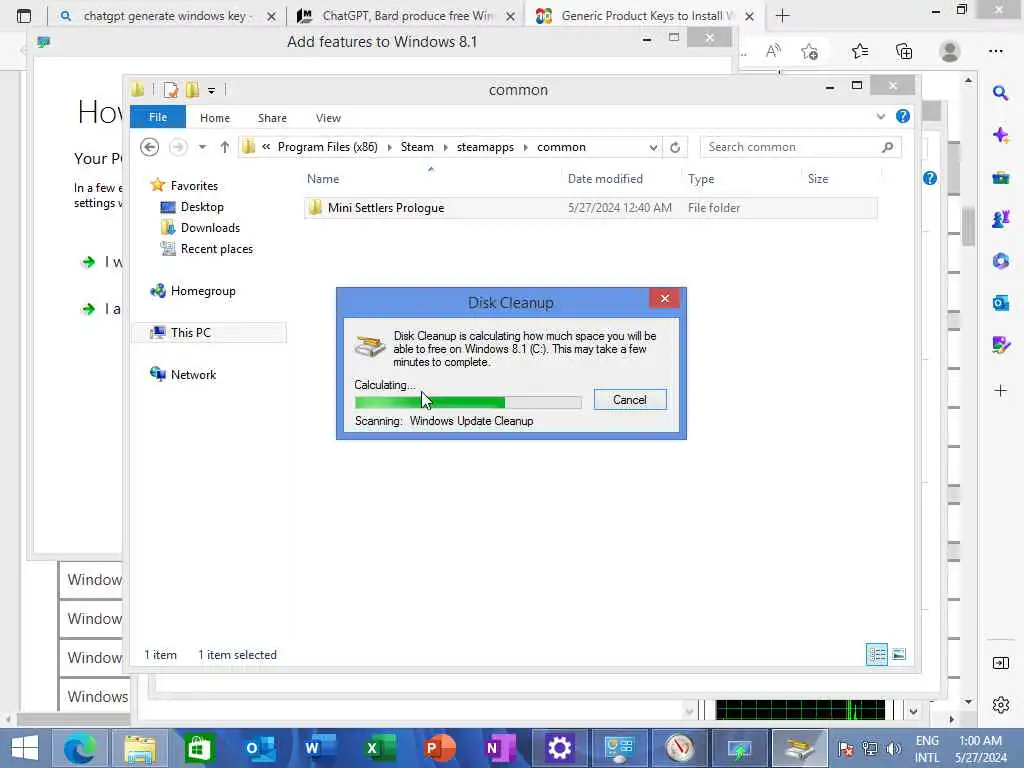The image size is (1024, 768).
Task: Open the Explorer File tab
Action: pyautogui.click(x=157, y=118)
